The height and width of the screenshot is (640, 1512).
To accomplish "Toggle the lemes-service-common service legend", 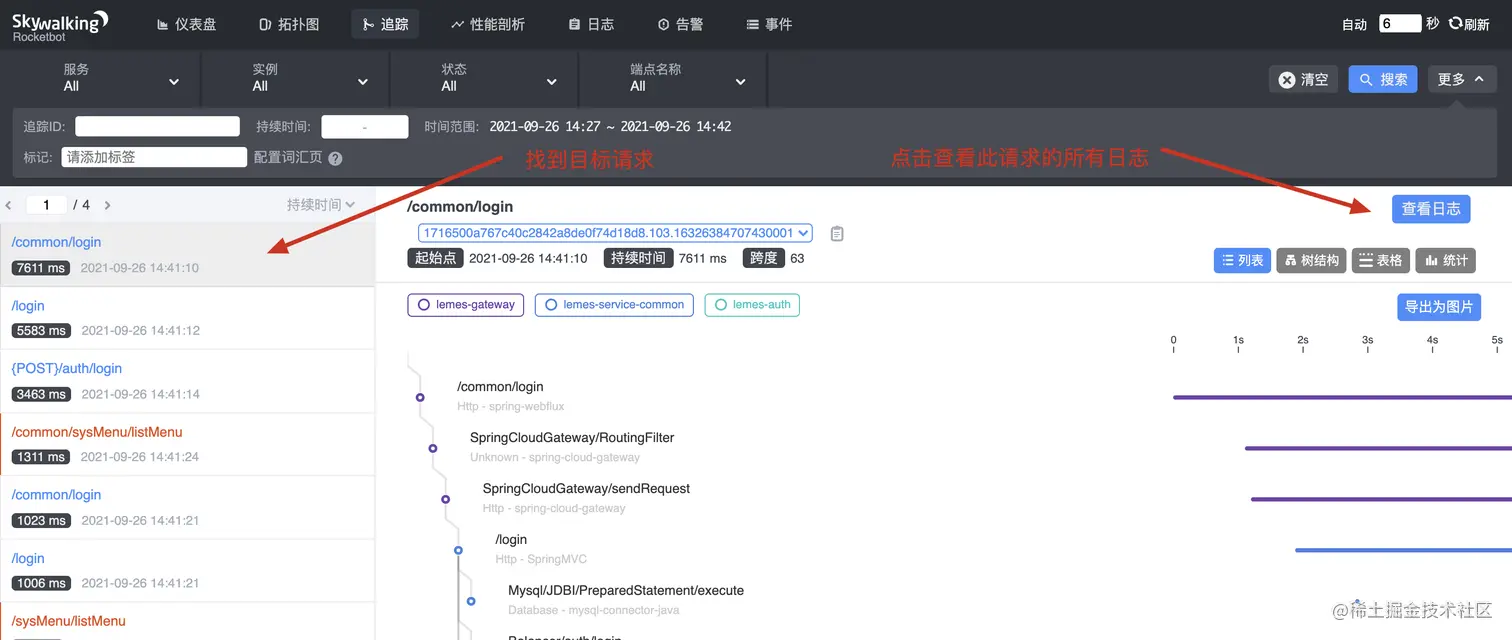I will point(613,305).
